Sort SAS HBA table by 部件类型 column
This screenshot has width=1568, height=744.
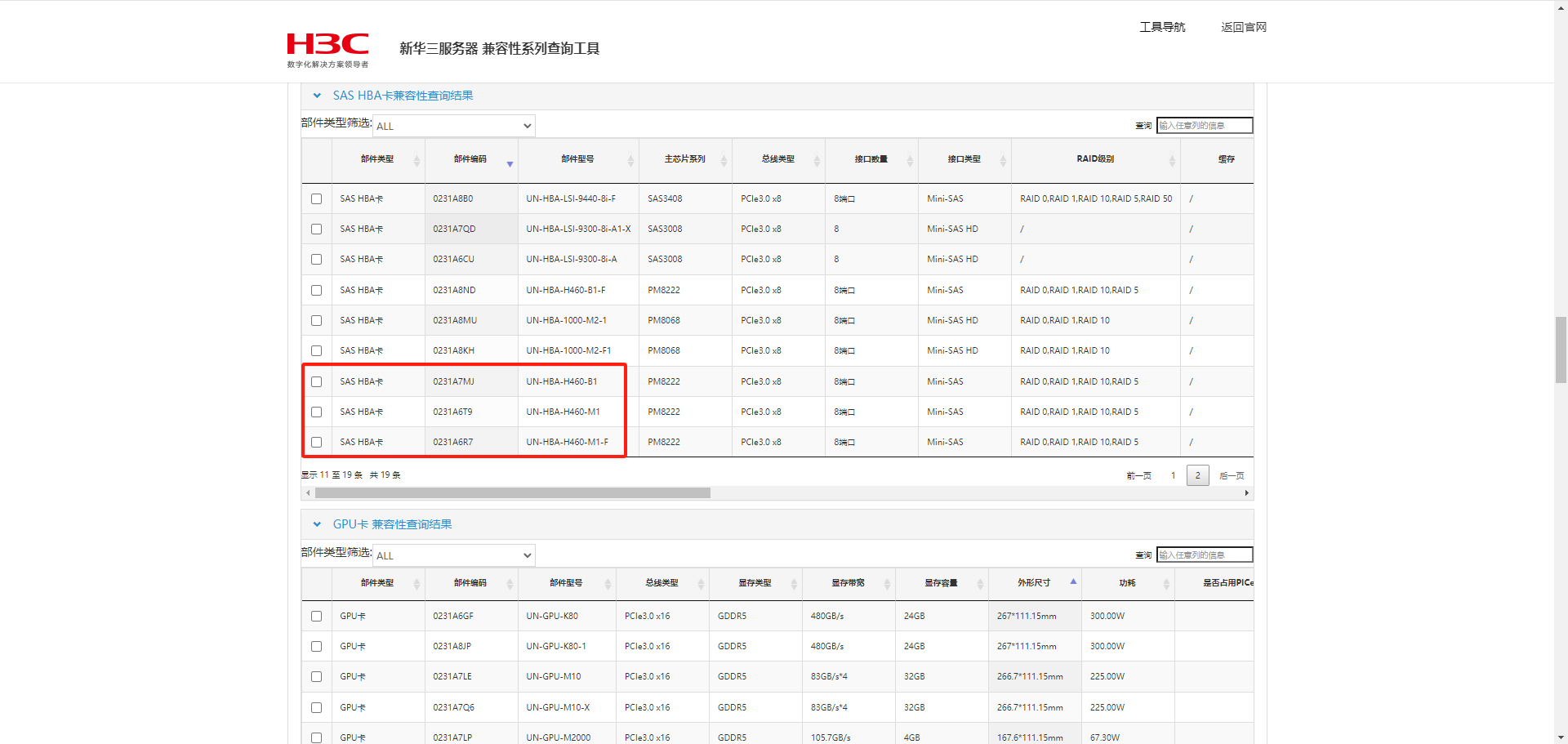(x=377, y=159)
